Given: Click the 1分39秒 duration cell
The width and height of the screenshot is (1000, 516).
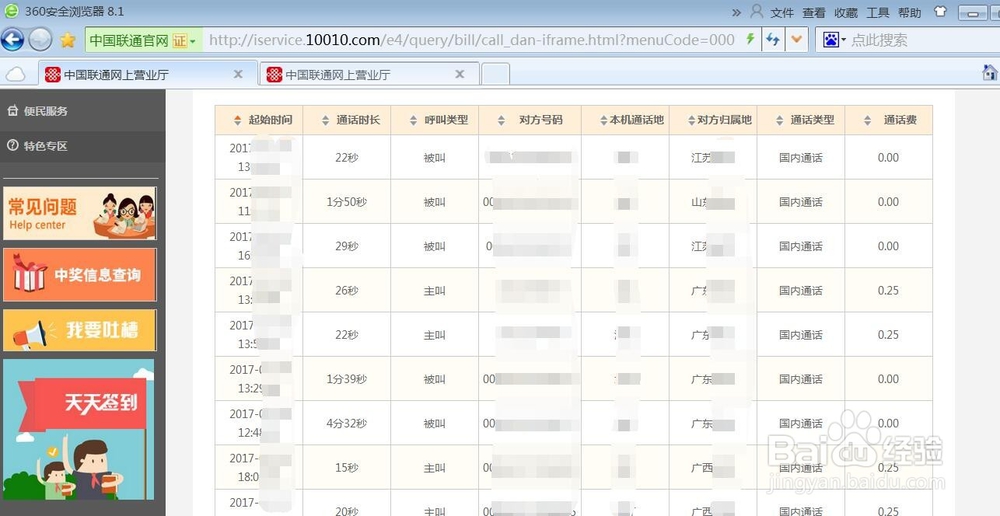Looking at the screenshot, I should (x=347, y=379).
